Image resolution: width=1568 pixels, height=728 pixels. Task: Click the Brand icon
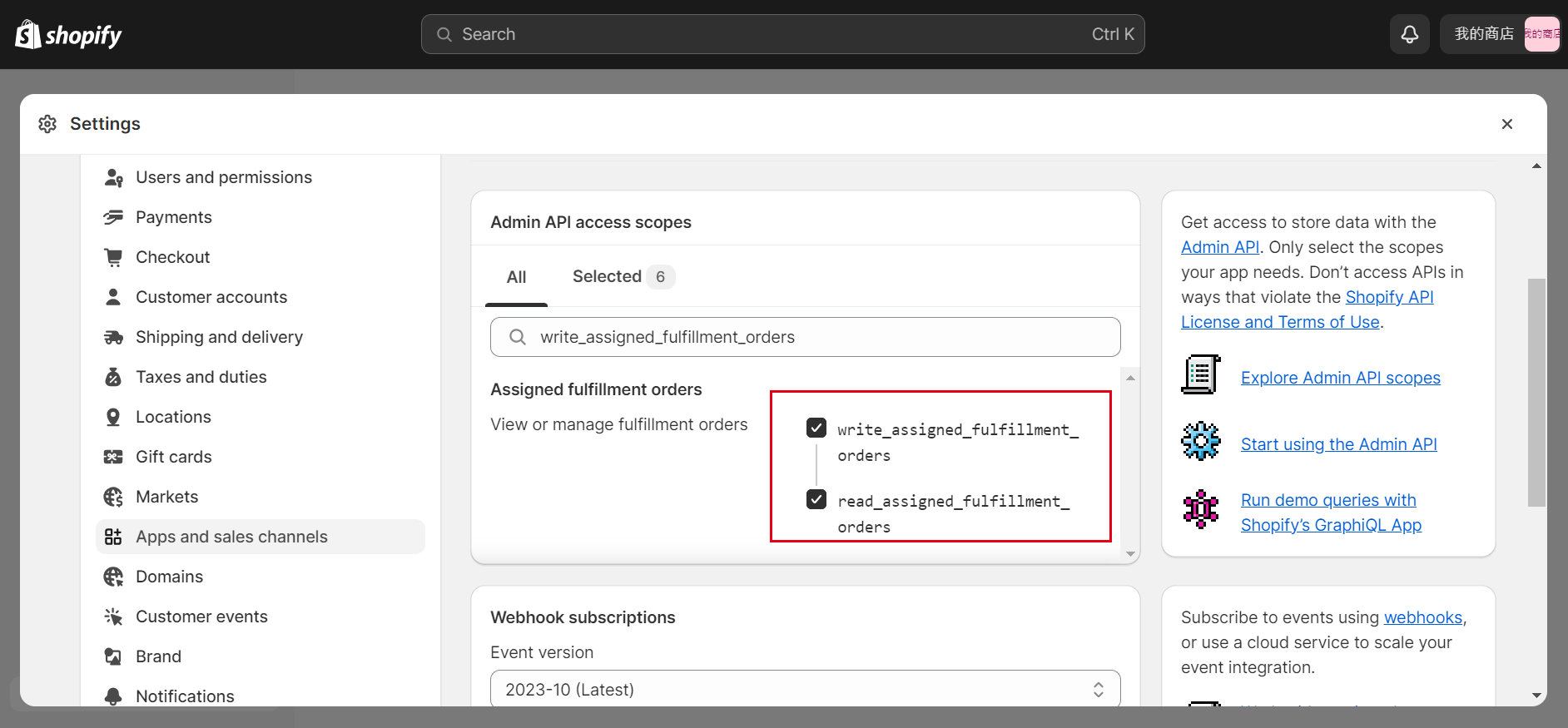tap(113, 656)
